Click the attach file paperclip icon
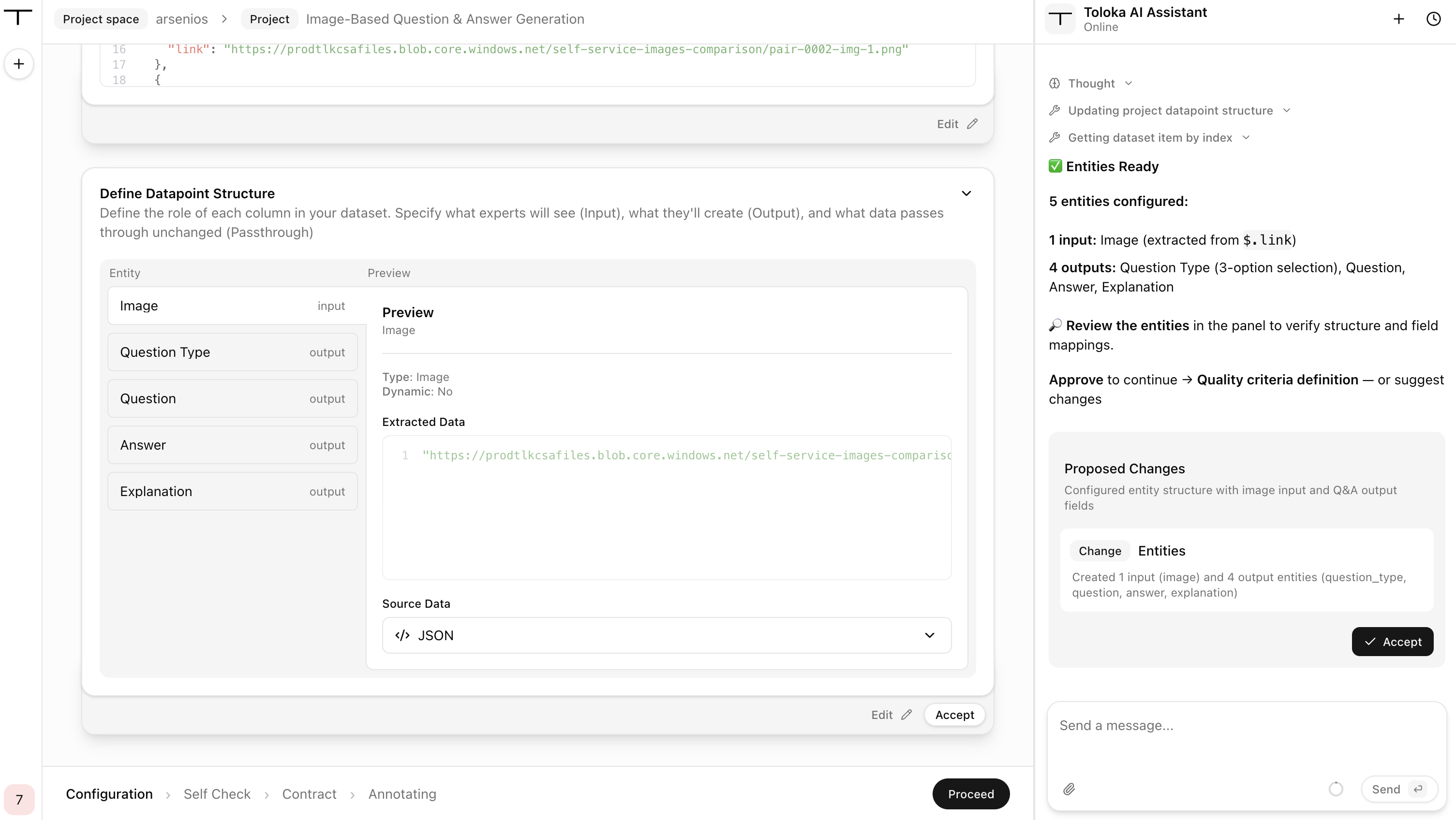This screenshot has height=820, width=1456. [1069, 789]
